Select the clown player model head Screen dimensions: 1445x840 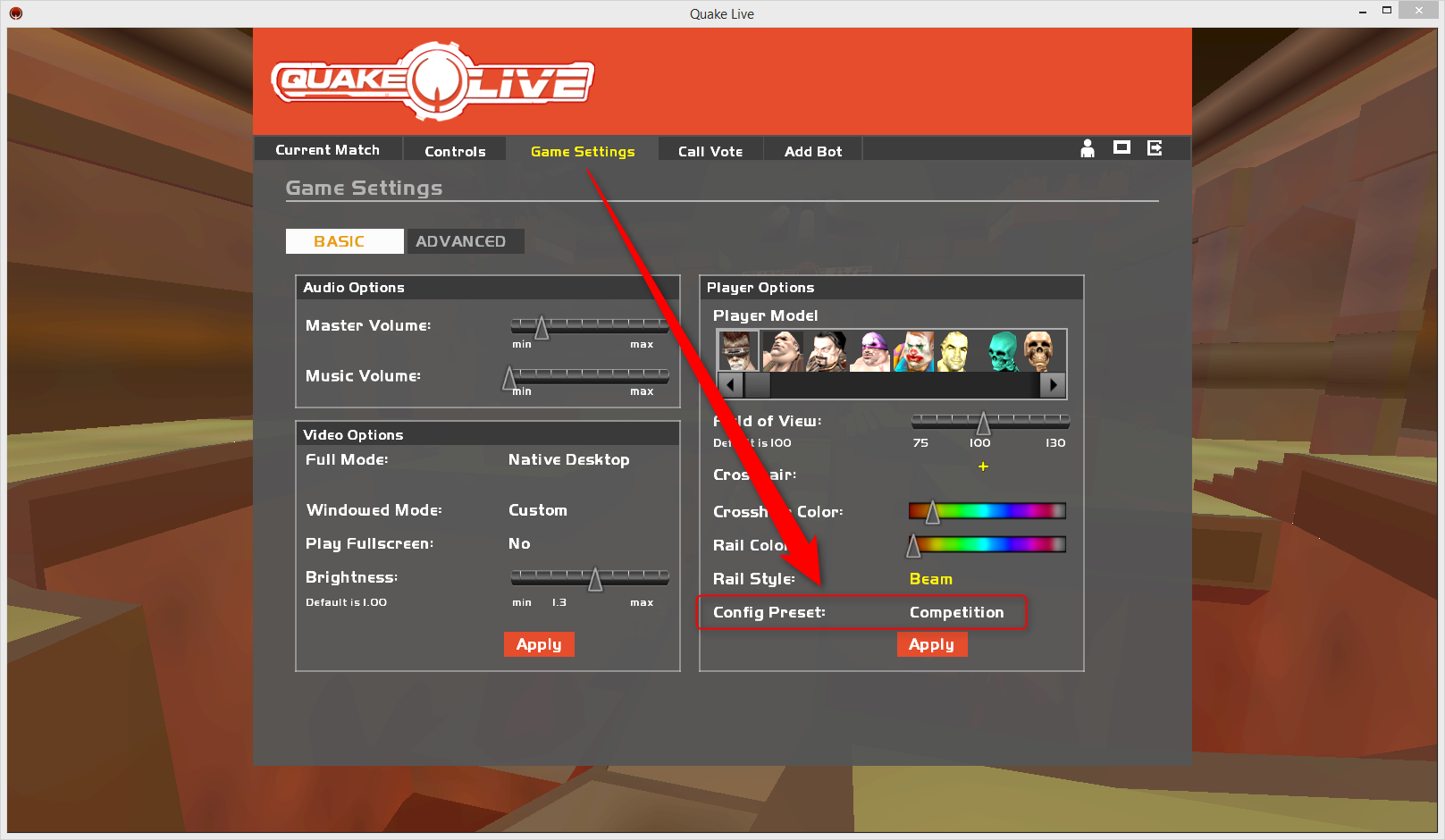(914, 351)
